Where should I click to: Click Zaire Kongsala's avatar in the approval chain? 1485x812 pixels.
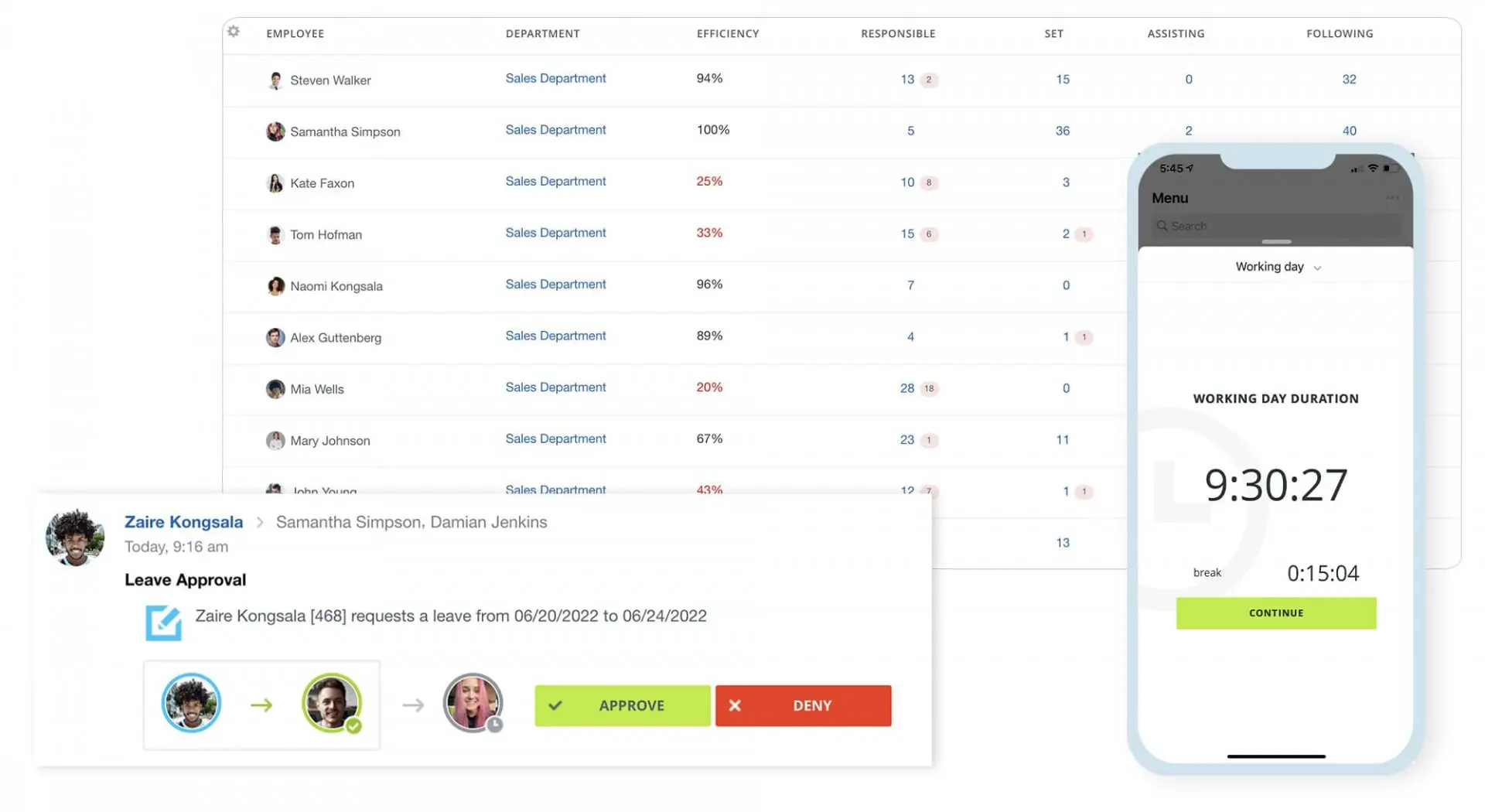pos(191,705)
